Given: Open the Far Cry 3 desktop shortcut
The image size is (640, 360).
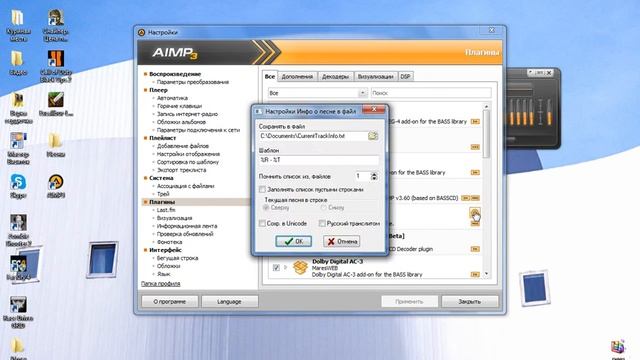Looking at the screenshot, I should click(x=19, y=267).
